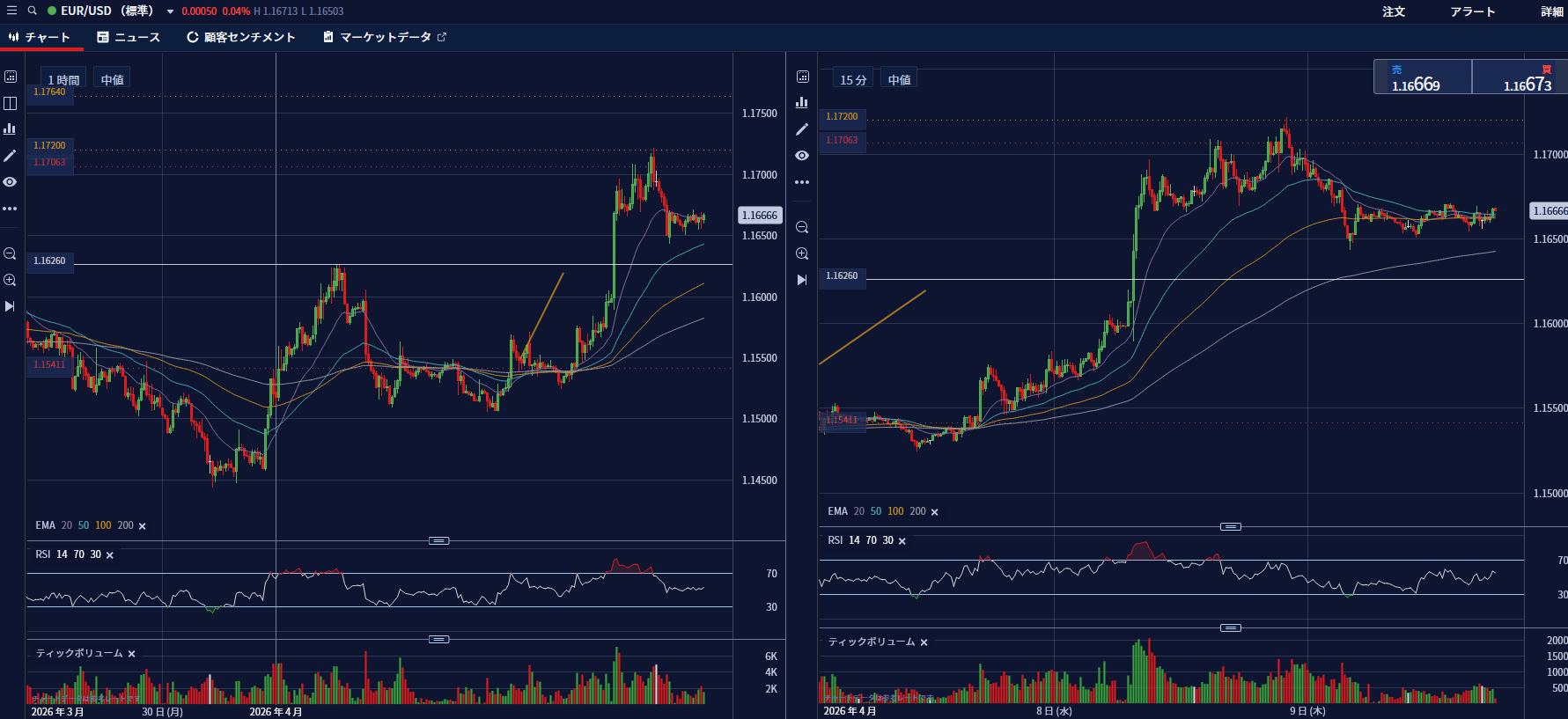The height and width of the screenshot is (719, 1568).
Task: Zoom in the right 15-minute chart
Action: (x=802, y=253)
